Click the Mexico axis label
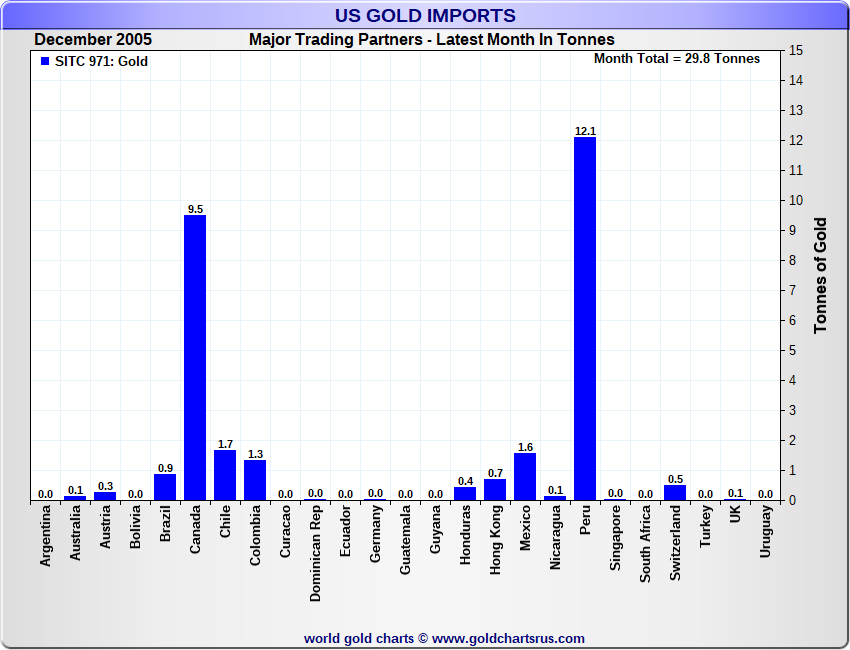 tap(525, 527)
